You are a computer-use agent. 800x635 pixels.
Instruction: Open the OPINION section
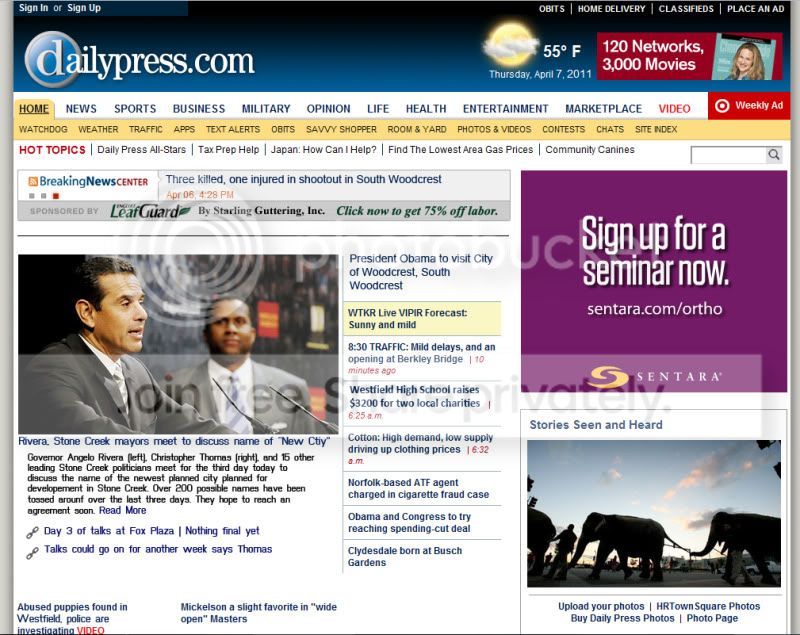tap(329, 109)
